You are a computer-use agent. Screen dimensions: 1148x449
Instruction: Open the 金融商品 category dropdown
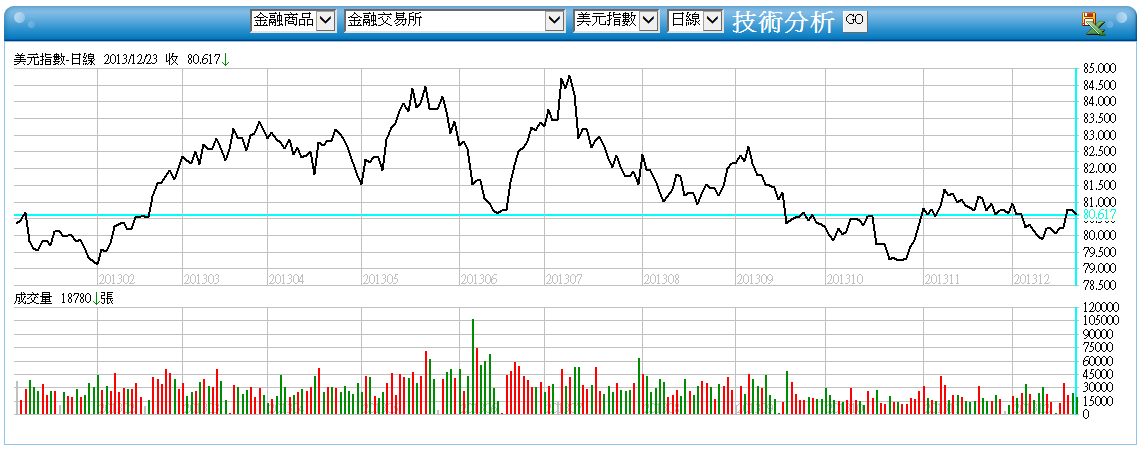click(293, 21)
